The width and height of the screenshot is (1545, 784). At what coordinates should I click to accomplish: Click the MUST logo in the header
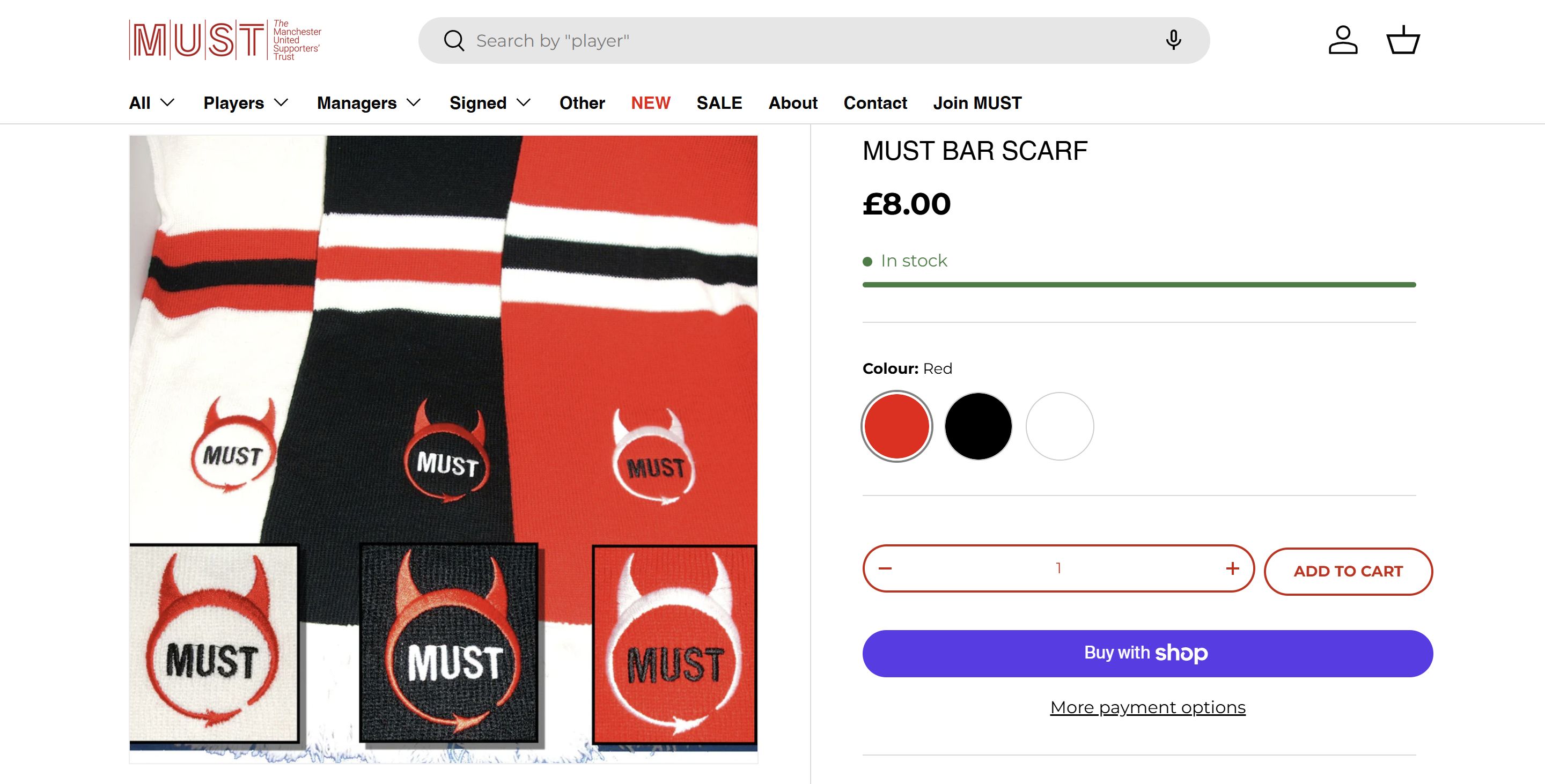click(225, 40)
